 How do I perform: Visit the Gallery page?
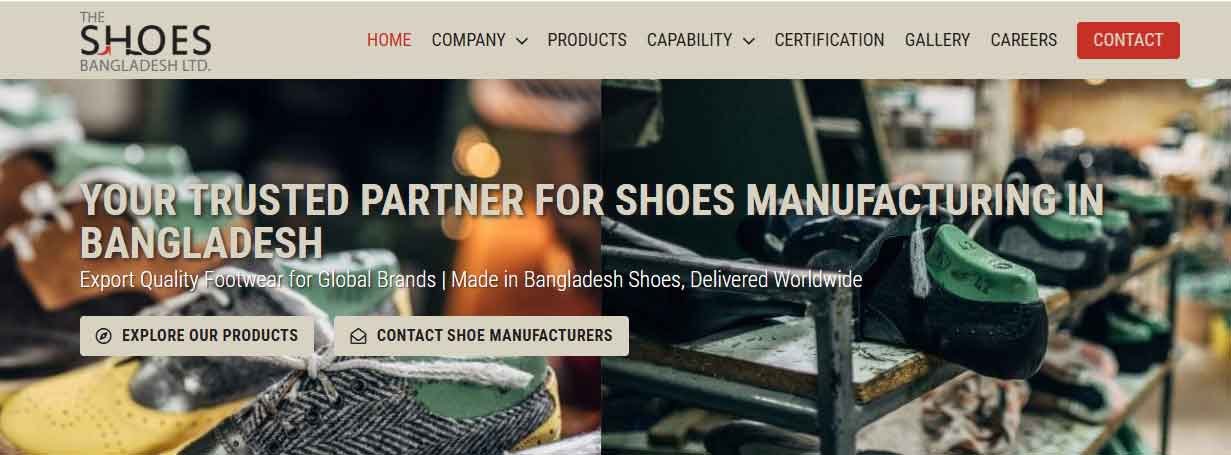[937, 40]
